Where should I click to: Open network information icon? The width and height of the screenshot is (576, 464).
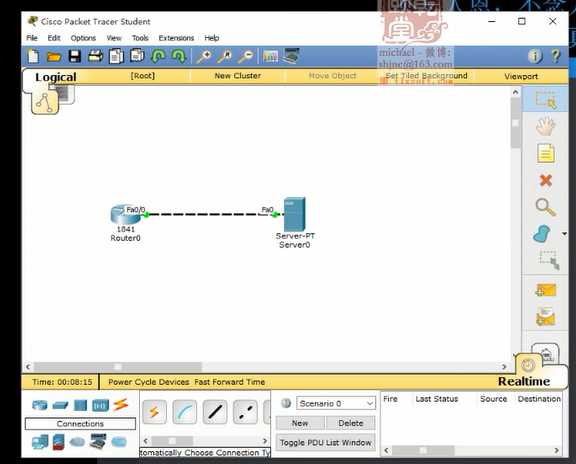[535, 56]
